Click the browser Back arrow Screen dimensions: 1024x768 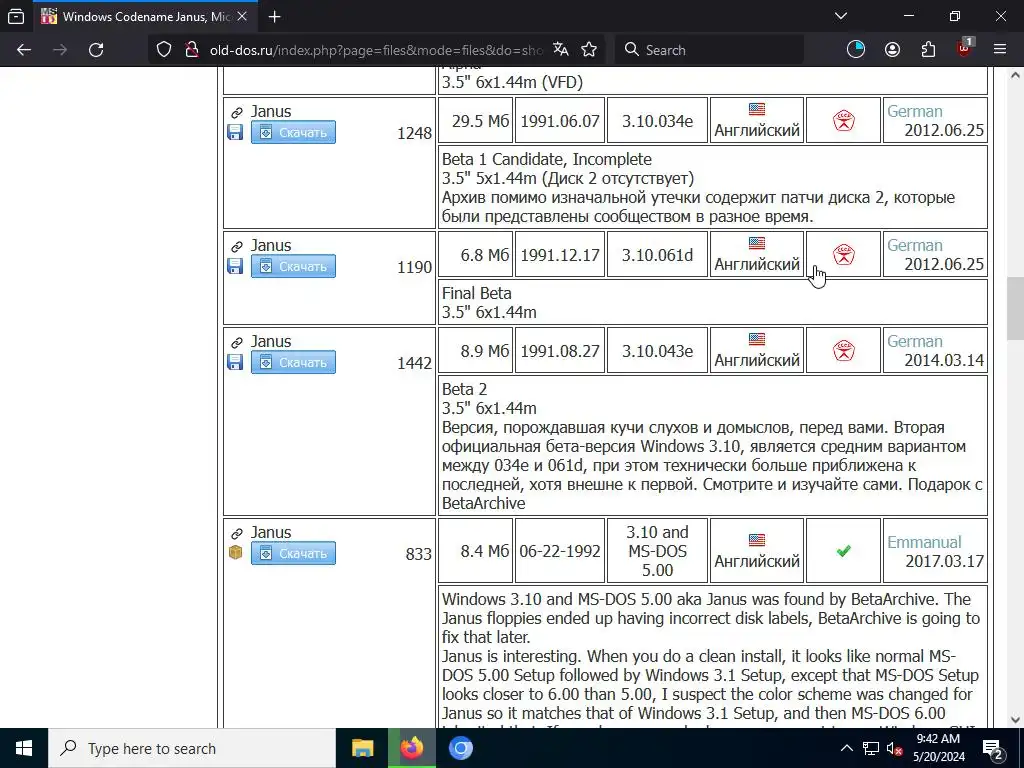pyautogui.click(x=24, y=50)
